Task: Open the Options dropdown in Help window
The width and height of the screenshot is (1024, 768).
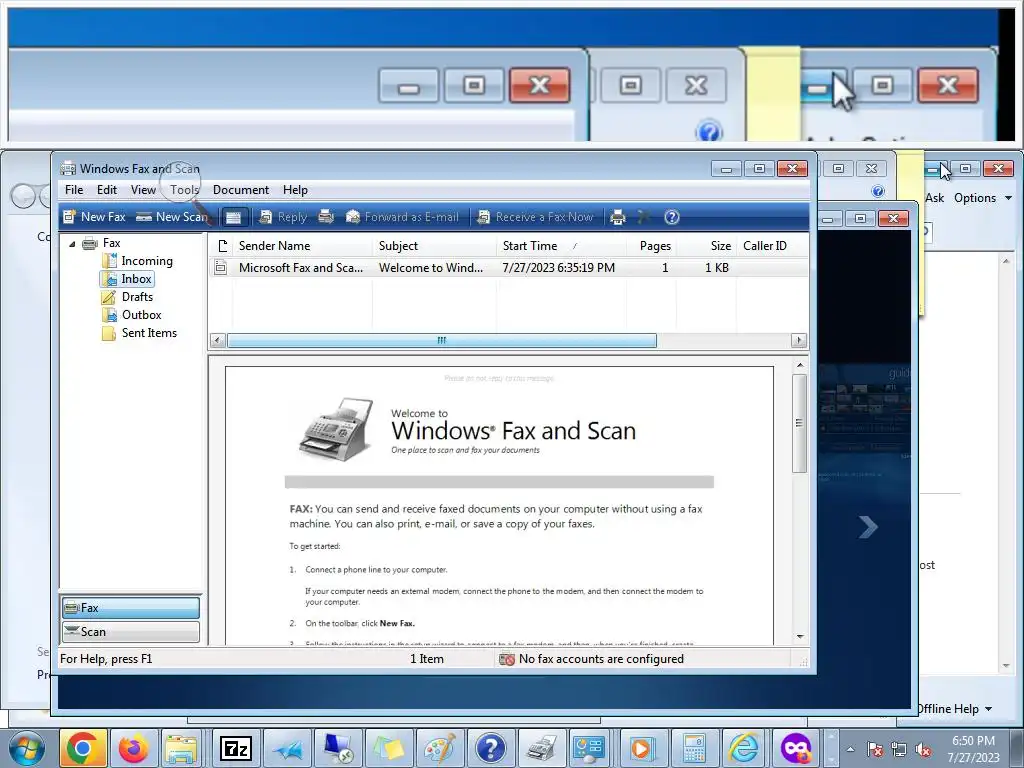Action: point(982,198)
